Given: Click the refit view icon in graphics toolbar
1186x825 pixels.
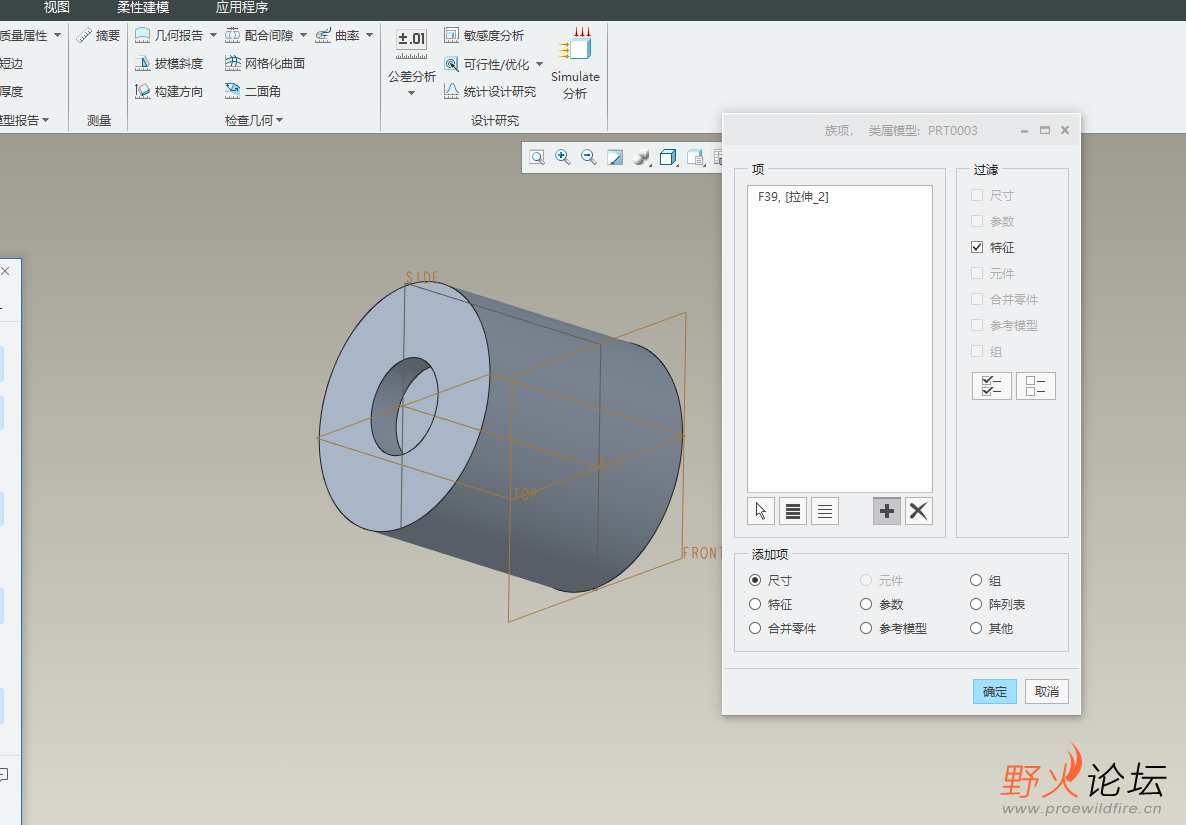Looking at the screenshot, I should tap(537, 157).
